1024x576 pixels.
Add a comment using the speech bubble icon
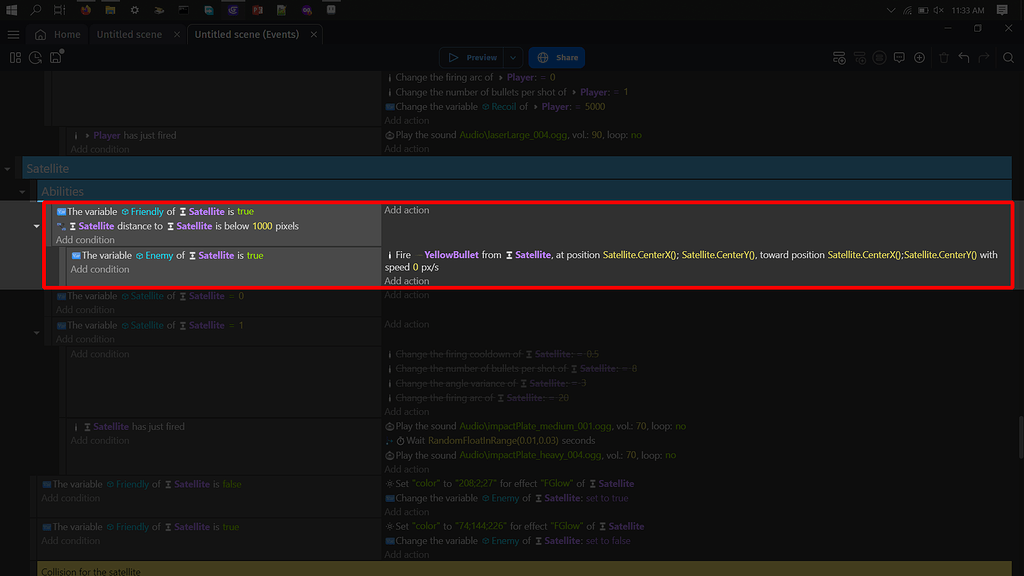pyautogui.click(x=899, y=57)
